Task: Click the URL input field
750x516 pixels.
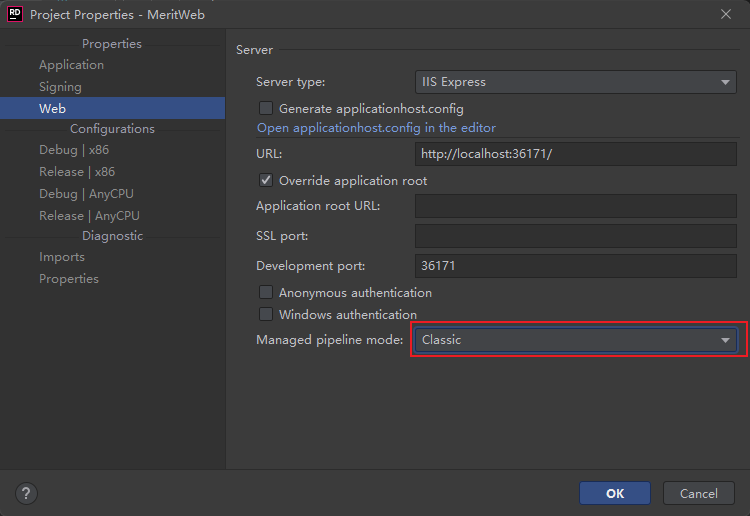Action: 575,154
